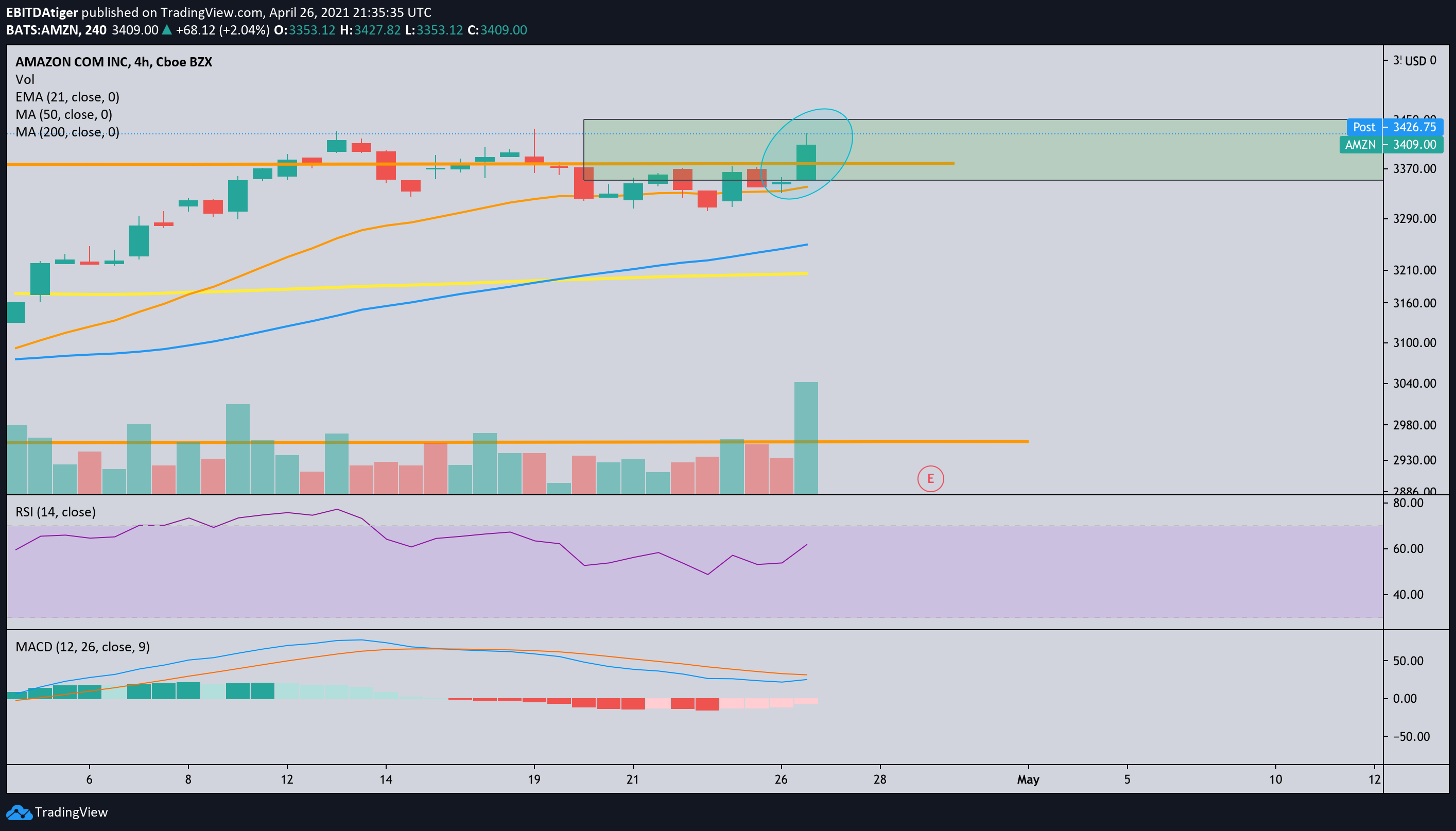Click the '12' label left of 14 on time axis

click(287, 780)
